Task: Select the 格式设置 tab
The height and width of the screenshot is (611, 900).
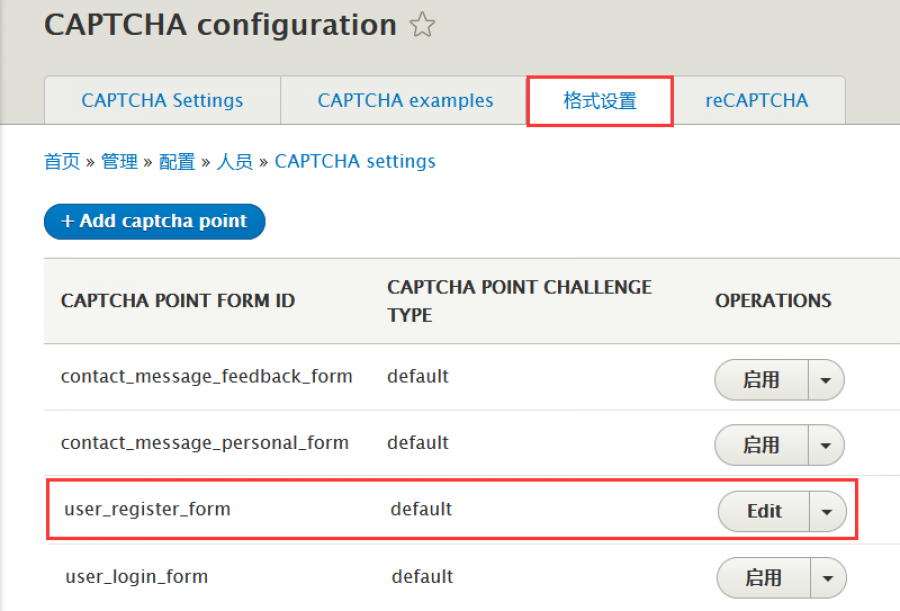Action: click(x=599, y=100)
